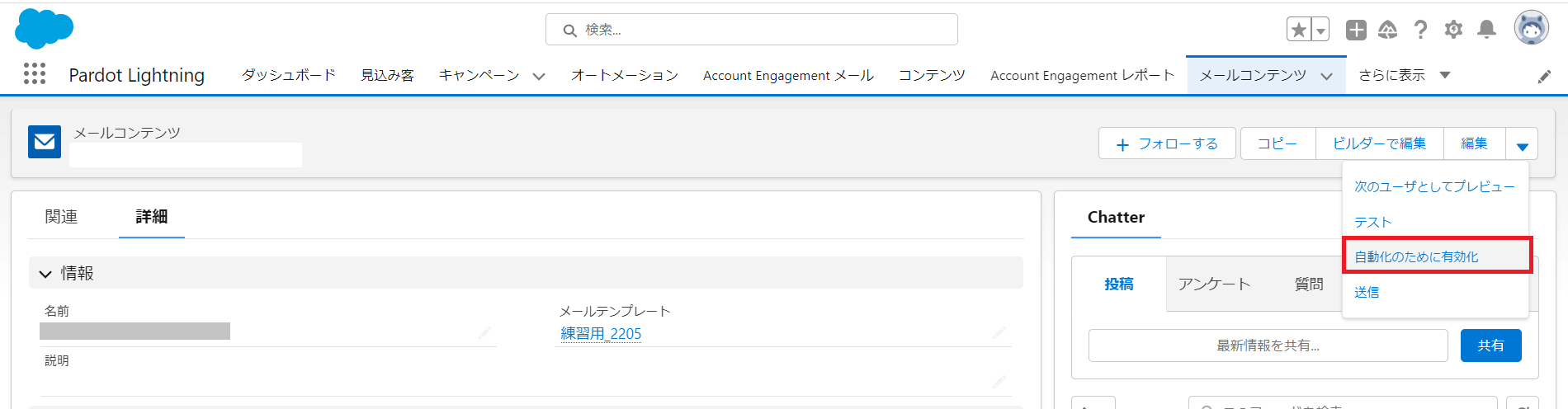Open the setup gear icon

[1453, 30]
